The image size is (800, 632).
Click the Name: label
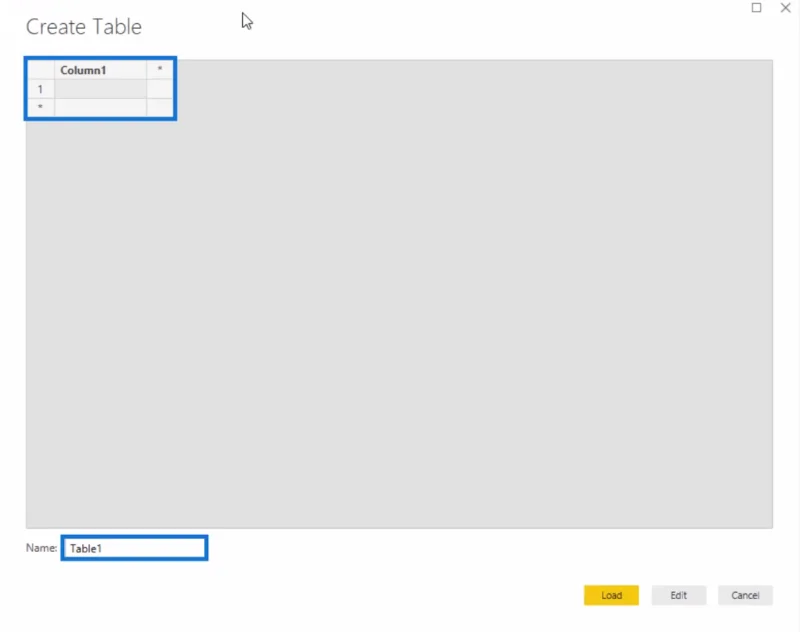click(41, 548)
